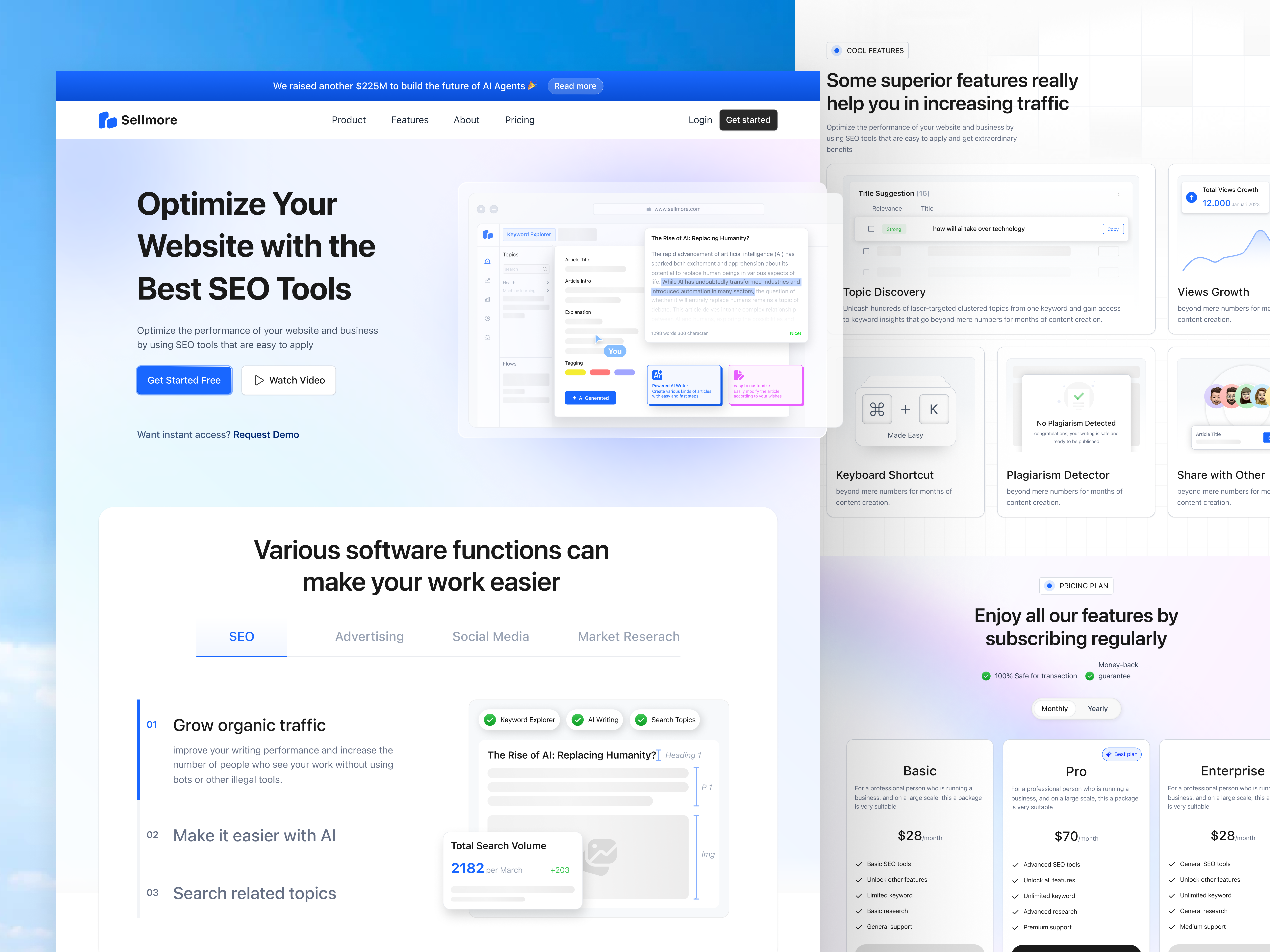Viewport: 1270px width, 952px height.
Task: Expand step 02 Make it easier with AI
Action: click(254, 836)
